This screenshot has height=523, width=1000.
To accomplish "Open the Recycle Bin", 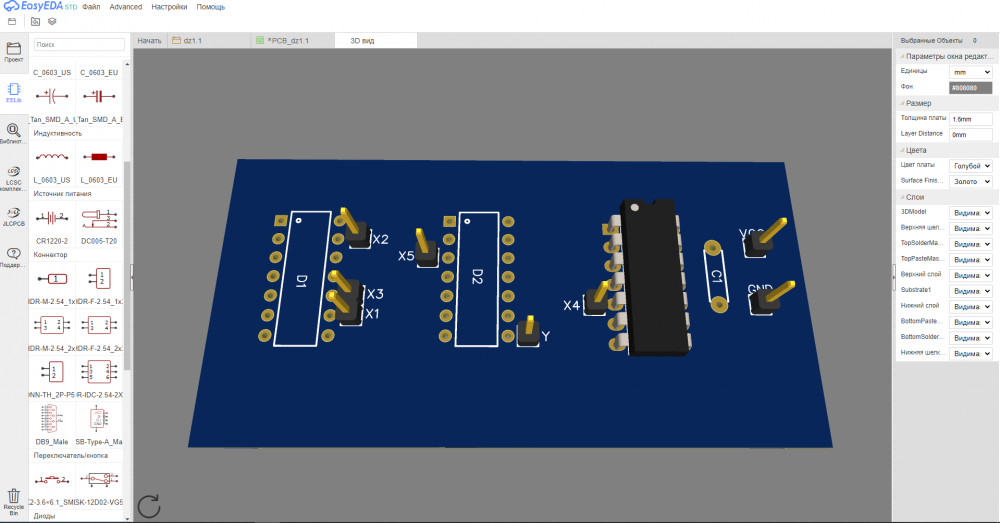I will pyautogui.click(x=14, y=500).
